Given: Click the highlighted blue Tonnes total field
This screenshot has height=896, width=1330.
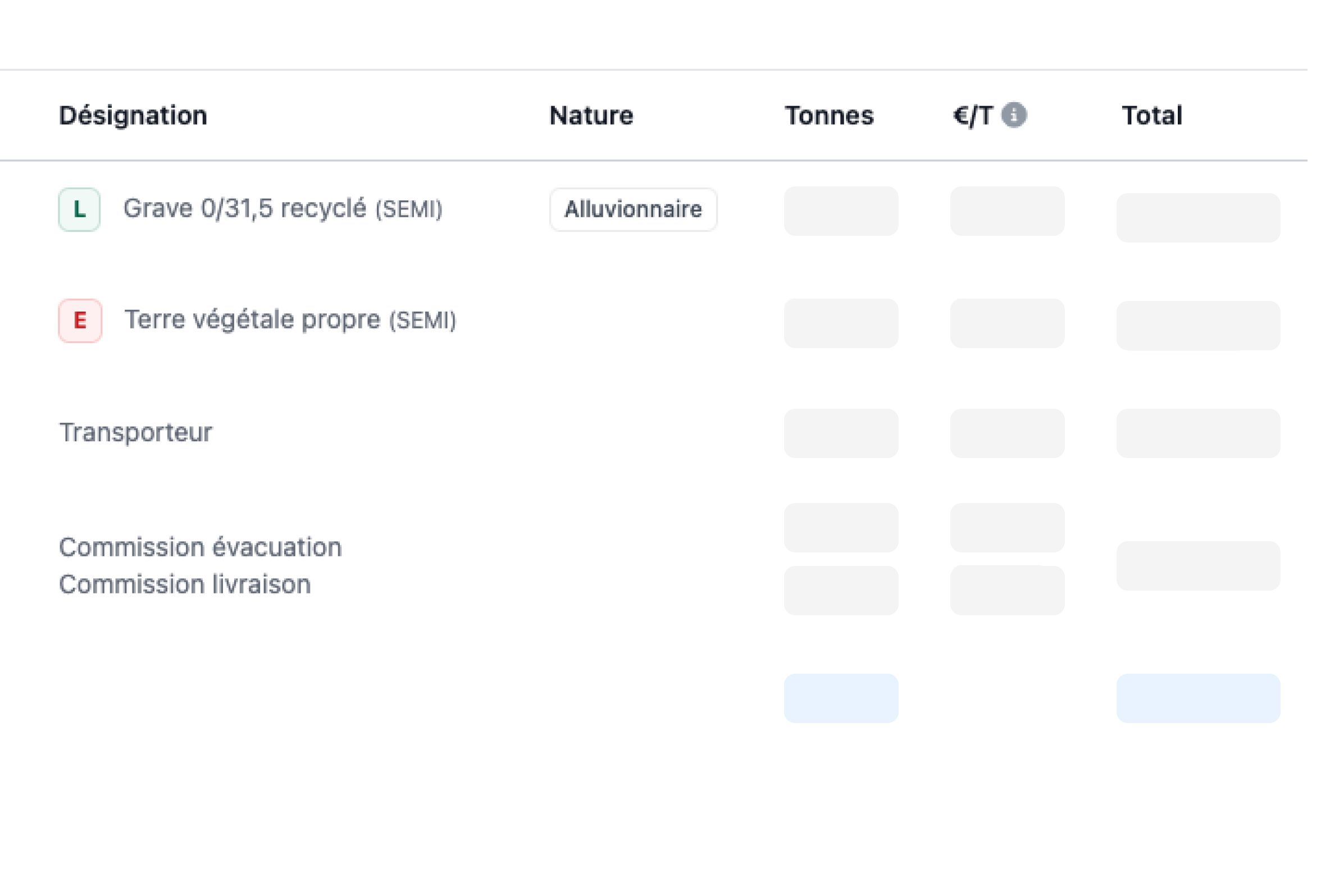Looking at the screenshot, I should 842,698.
